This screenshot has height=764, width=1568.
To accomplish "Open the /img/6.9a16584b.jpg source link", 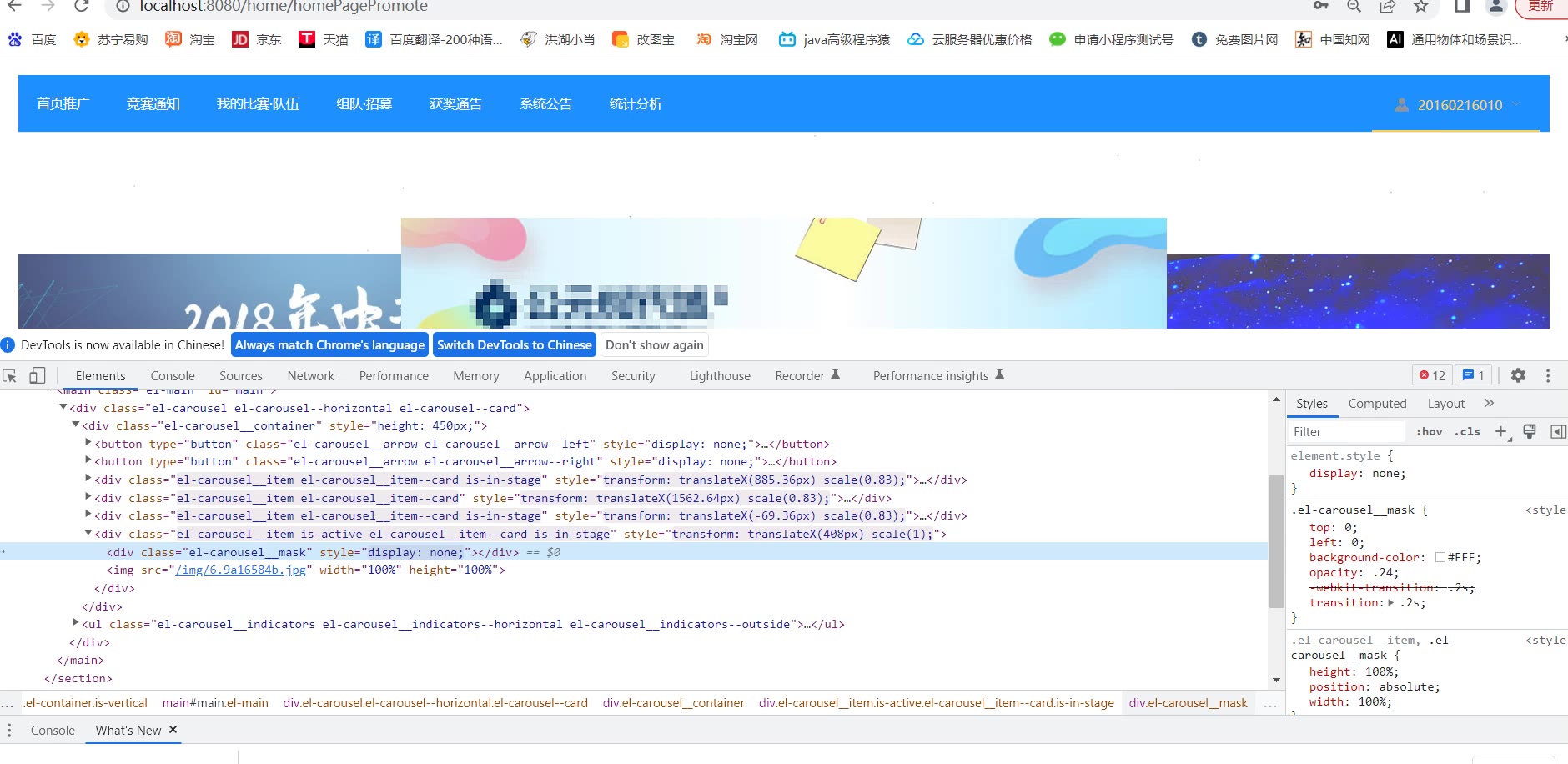I will coord(240,570).
